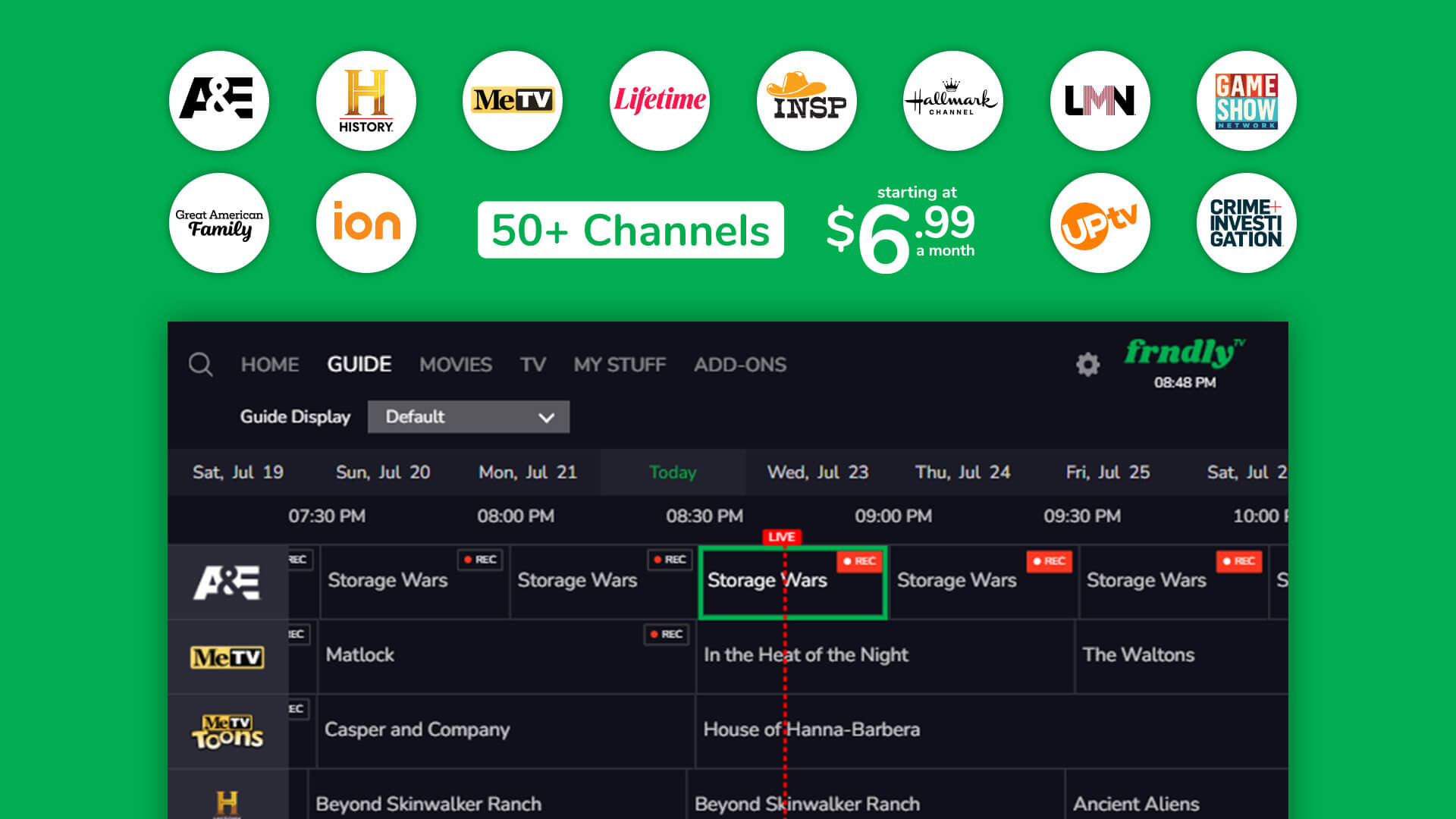This screenshot has width=1456, height=819.
Task: Select the MeTV Toons channel logo
Action: pos(227,732)
